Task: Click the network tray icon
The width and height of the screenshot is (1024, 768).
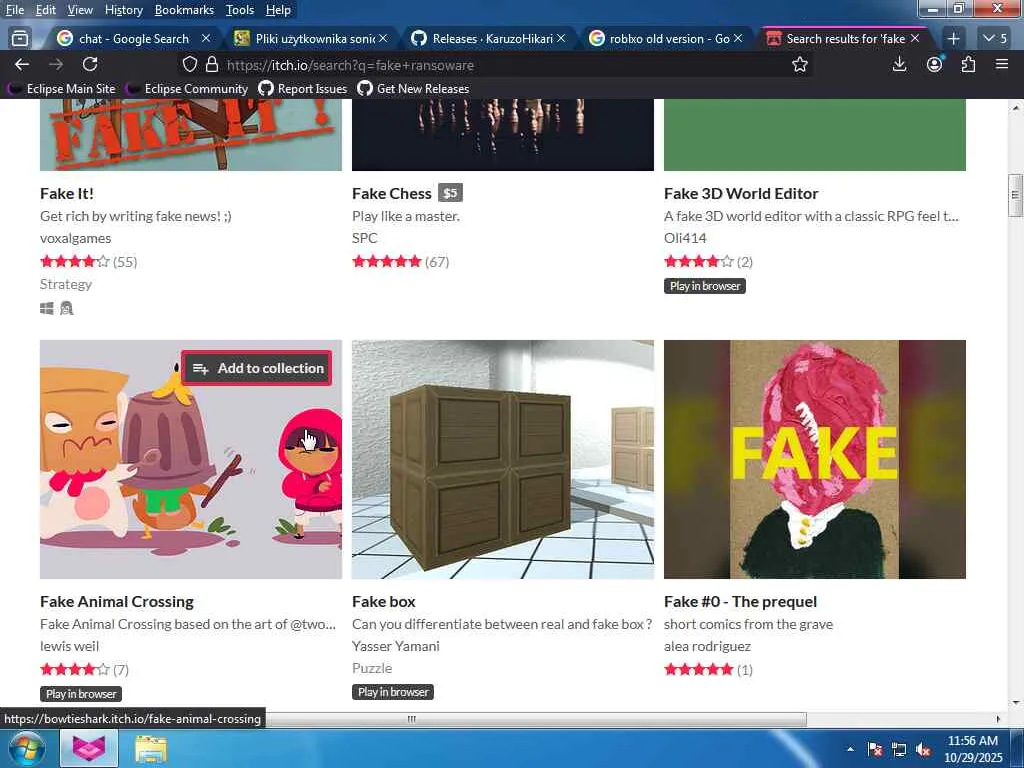Action: click(x=899, y=750)
